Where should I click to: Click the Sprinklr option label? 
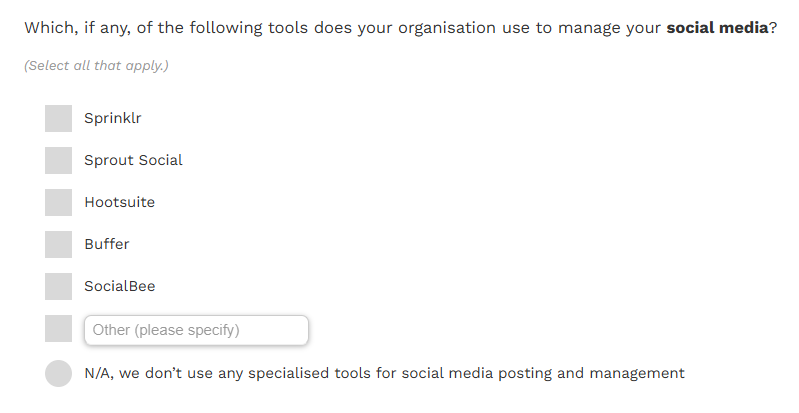[x=113, y=118]
